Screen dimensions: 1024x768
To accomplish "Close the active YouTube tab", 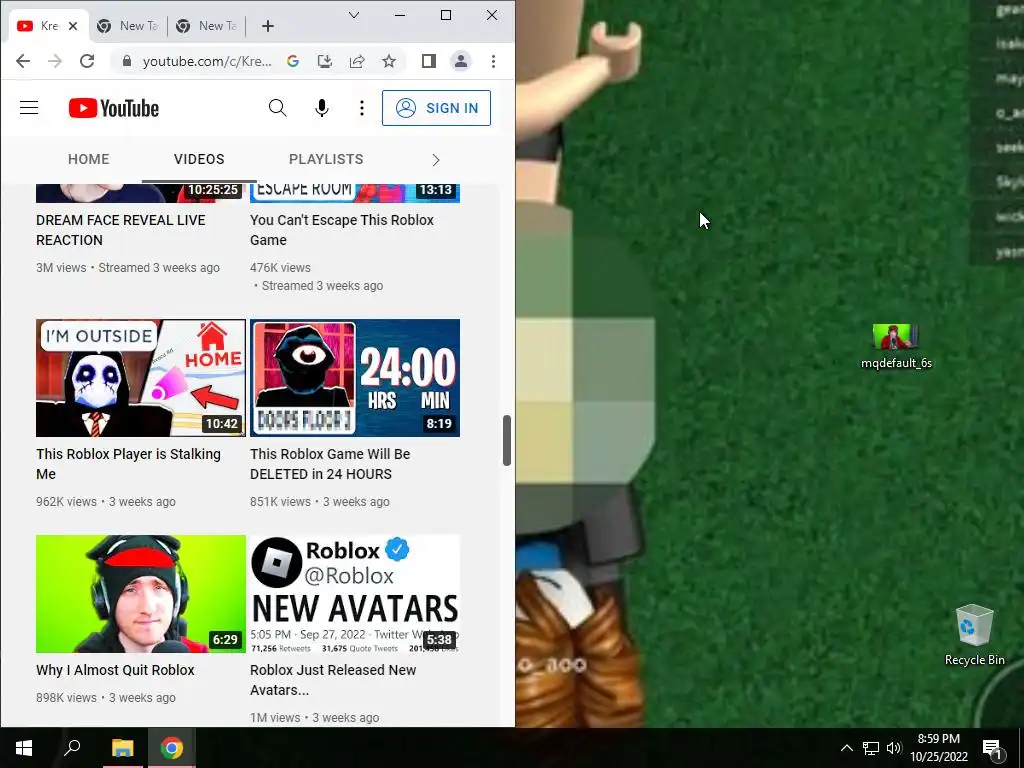I will click(73, 26).
